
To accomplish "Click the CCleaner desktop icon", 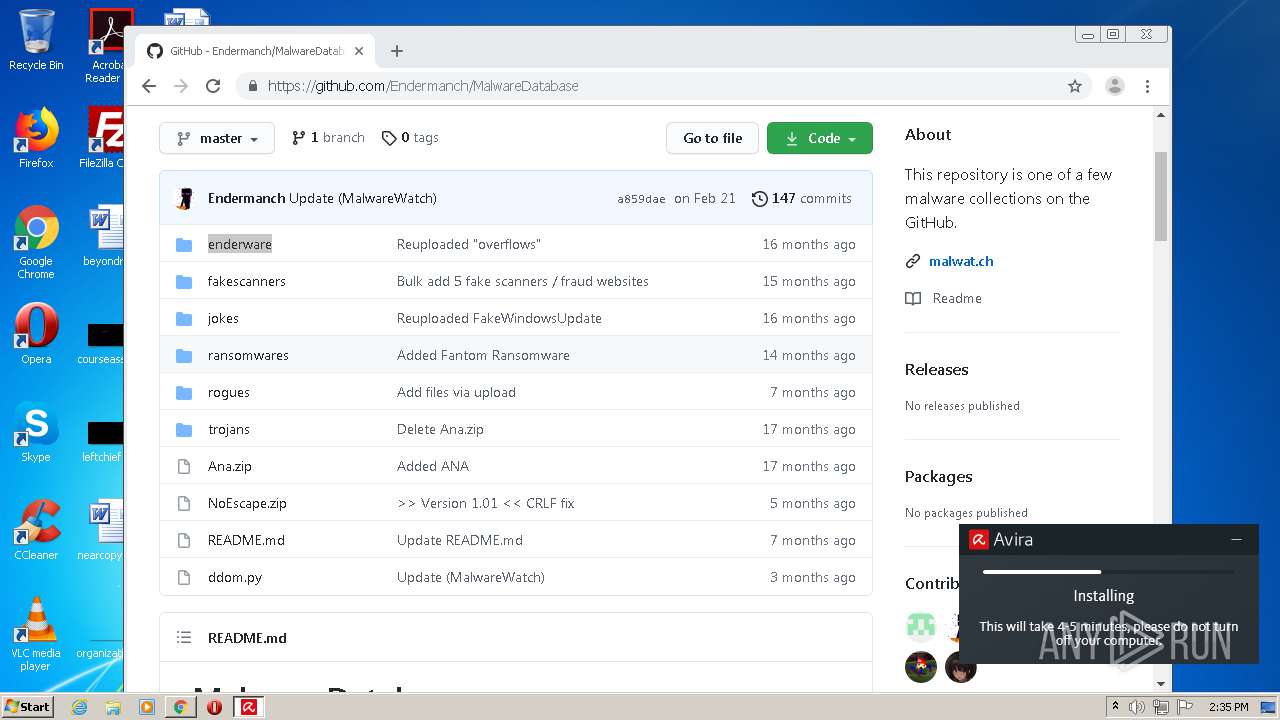I will coord(36,530).
